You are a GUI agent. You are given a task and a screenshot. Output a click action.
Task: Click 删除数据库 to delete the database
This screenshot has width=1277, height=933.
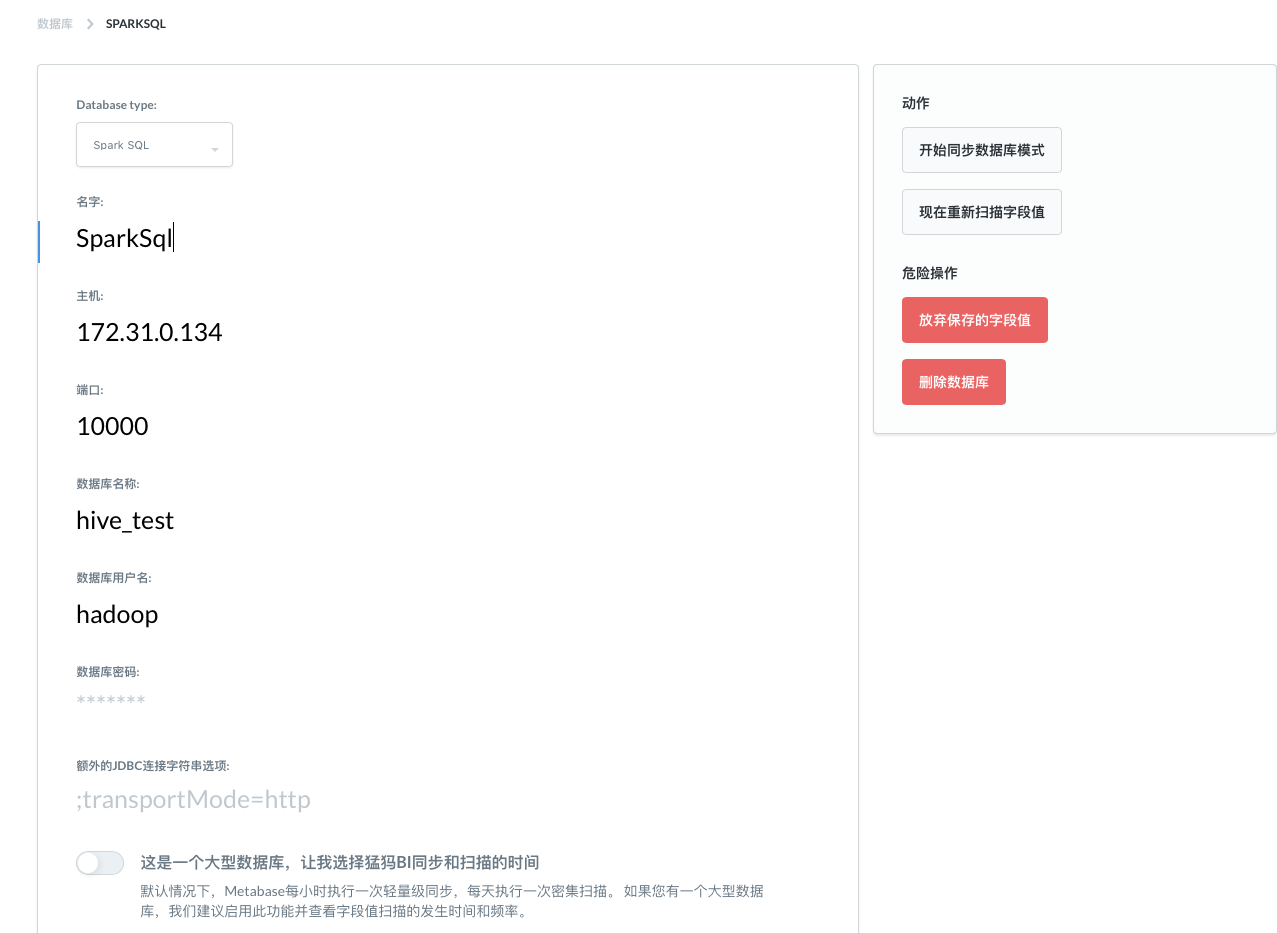pyautogui.click(x=953, y=381)
